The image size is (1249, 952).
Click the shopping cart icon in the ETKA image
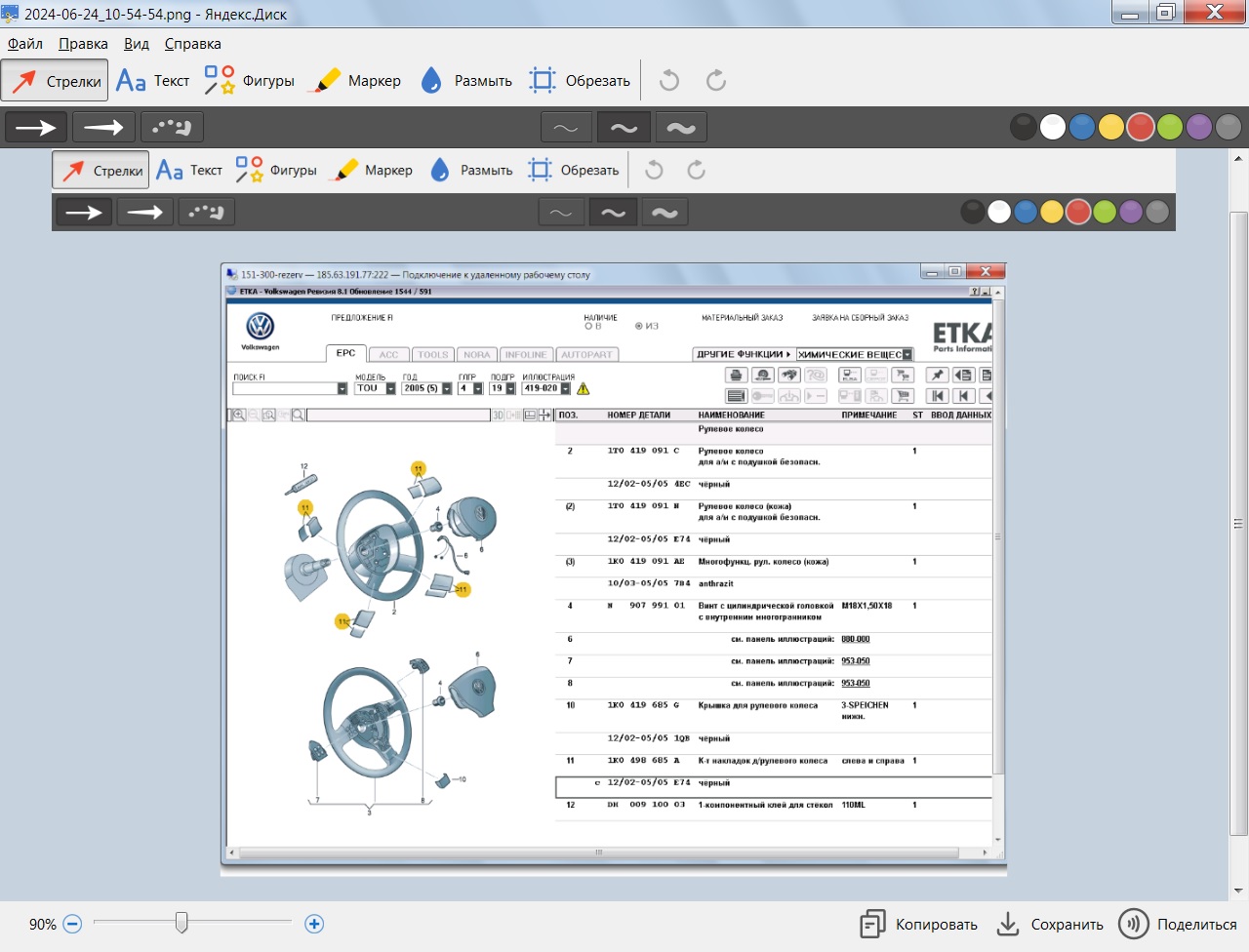(x=903, y=396)
